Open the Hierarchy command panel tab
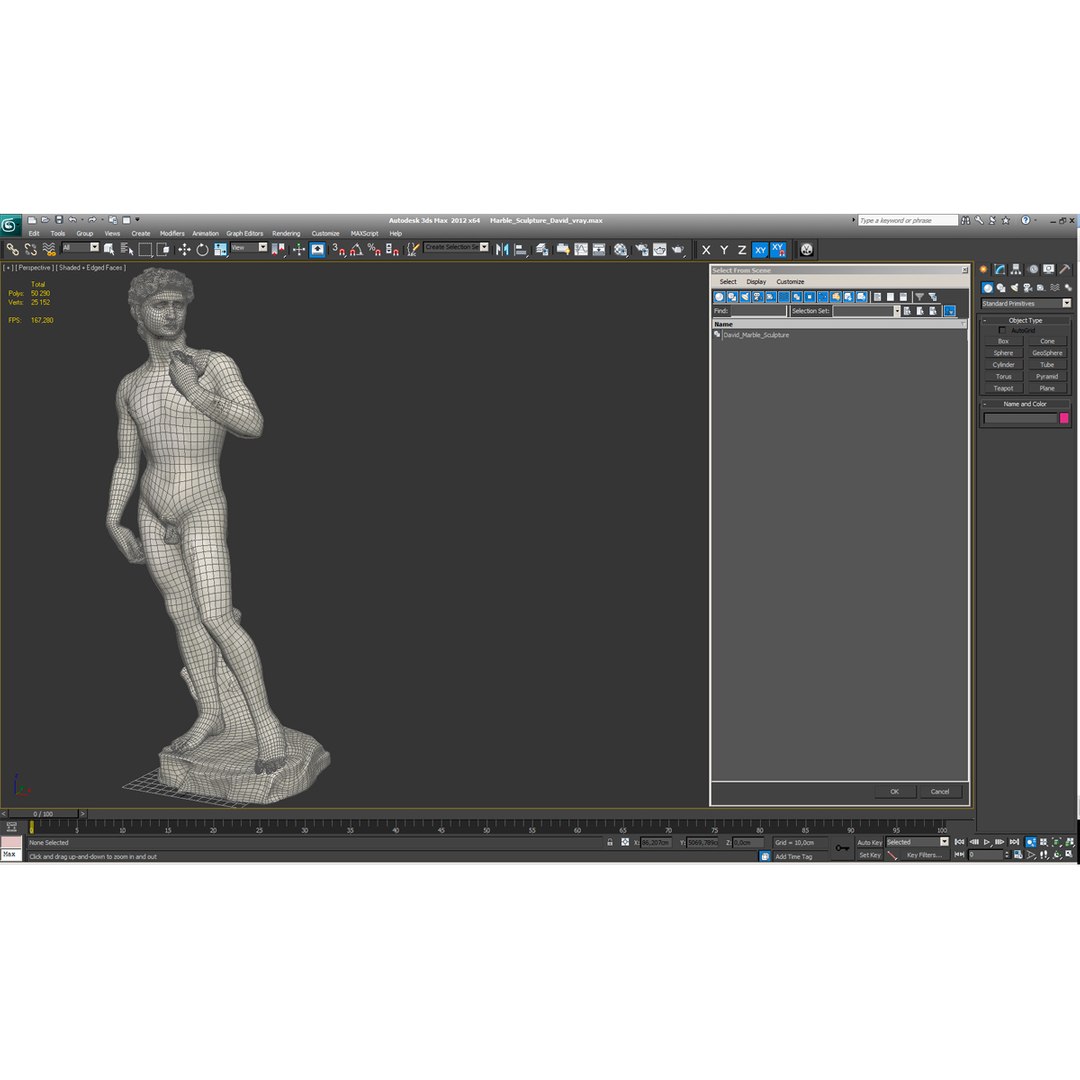Viewport: 1080px width, 1080px height. tap(1016, 269)
